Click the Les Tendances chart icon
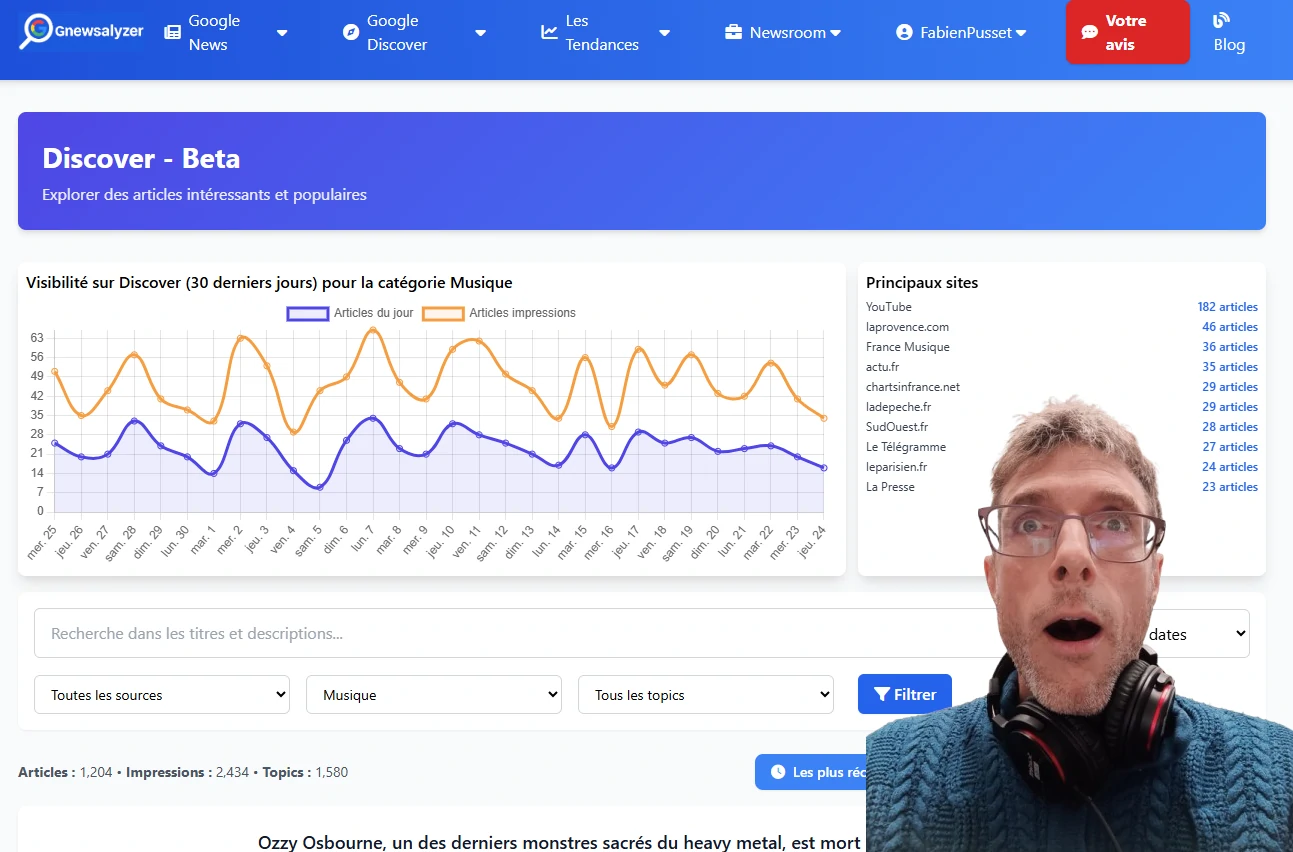The image size is (1293, 852). 550,32
